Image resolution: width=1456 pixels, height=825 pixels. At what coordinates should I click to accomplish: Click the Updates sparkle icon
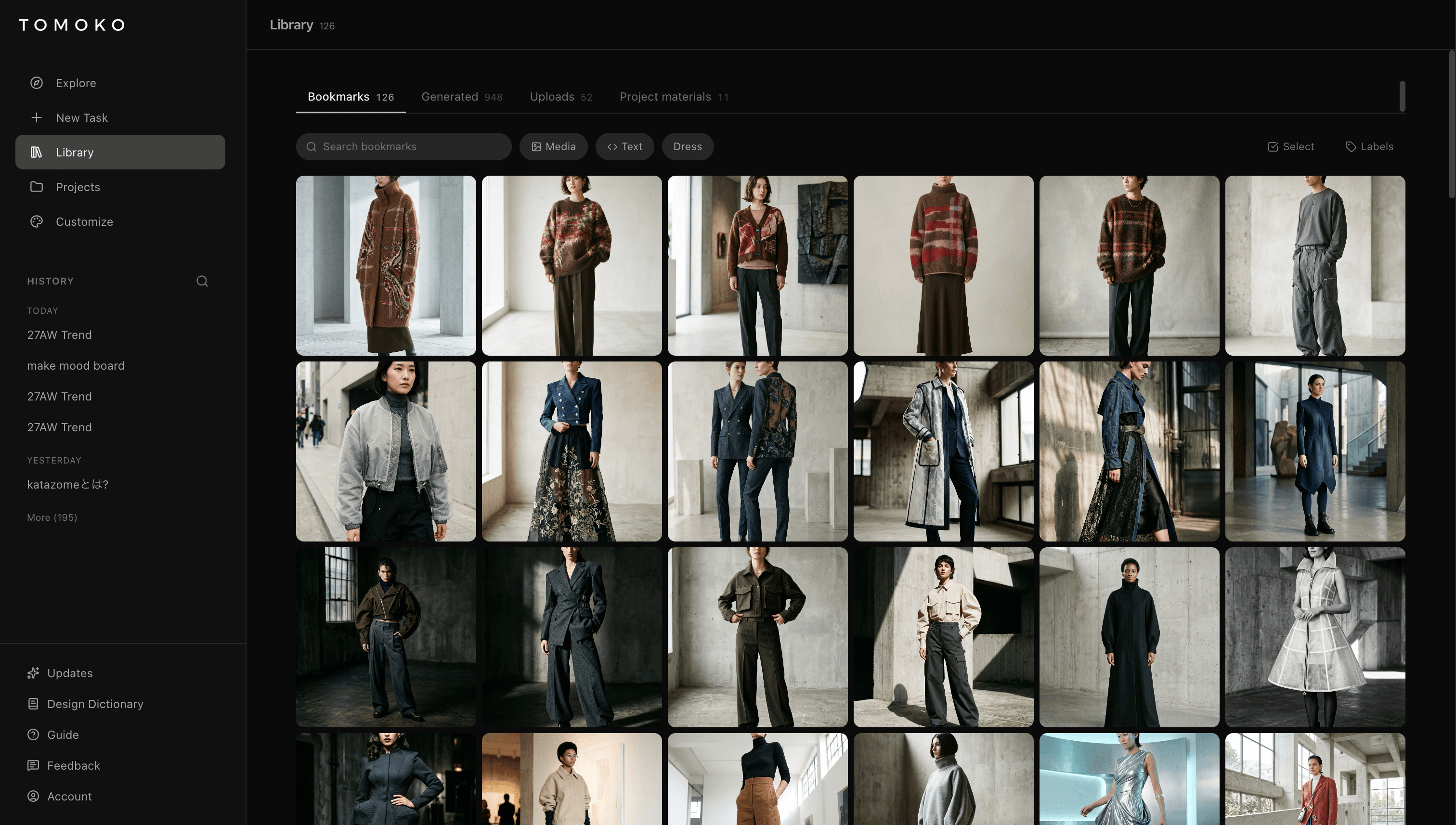(x=33, y=672)
